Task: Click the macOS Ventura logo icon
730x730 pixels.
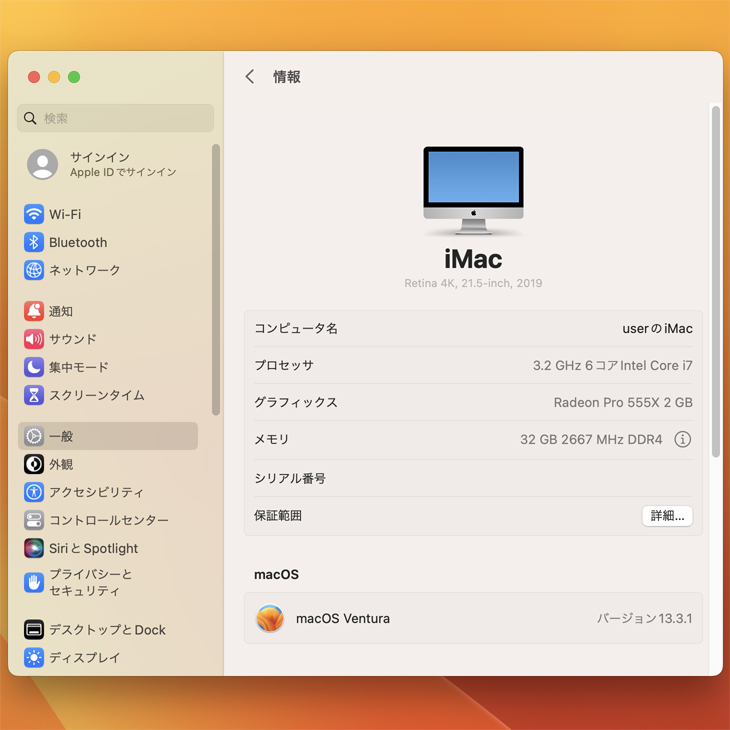Action: (x=270, y=618)
